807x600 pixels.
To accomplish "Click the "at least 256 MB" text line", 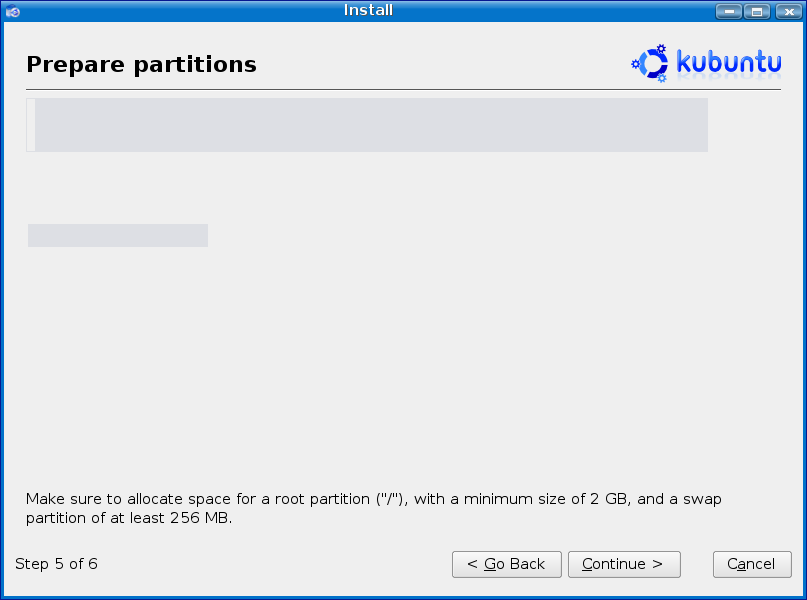I will [x=129, y=518].
